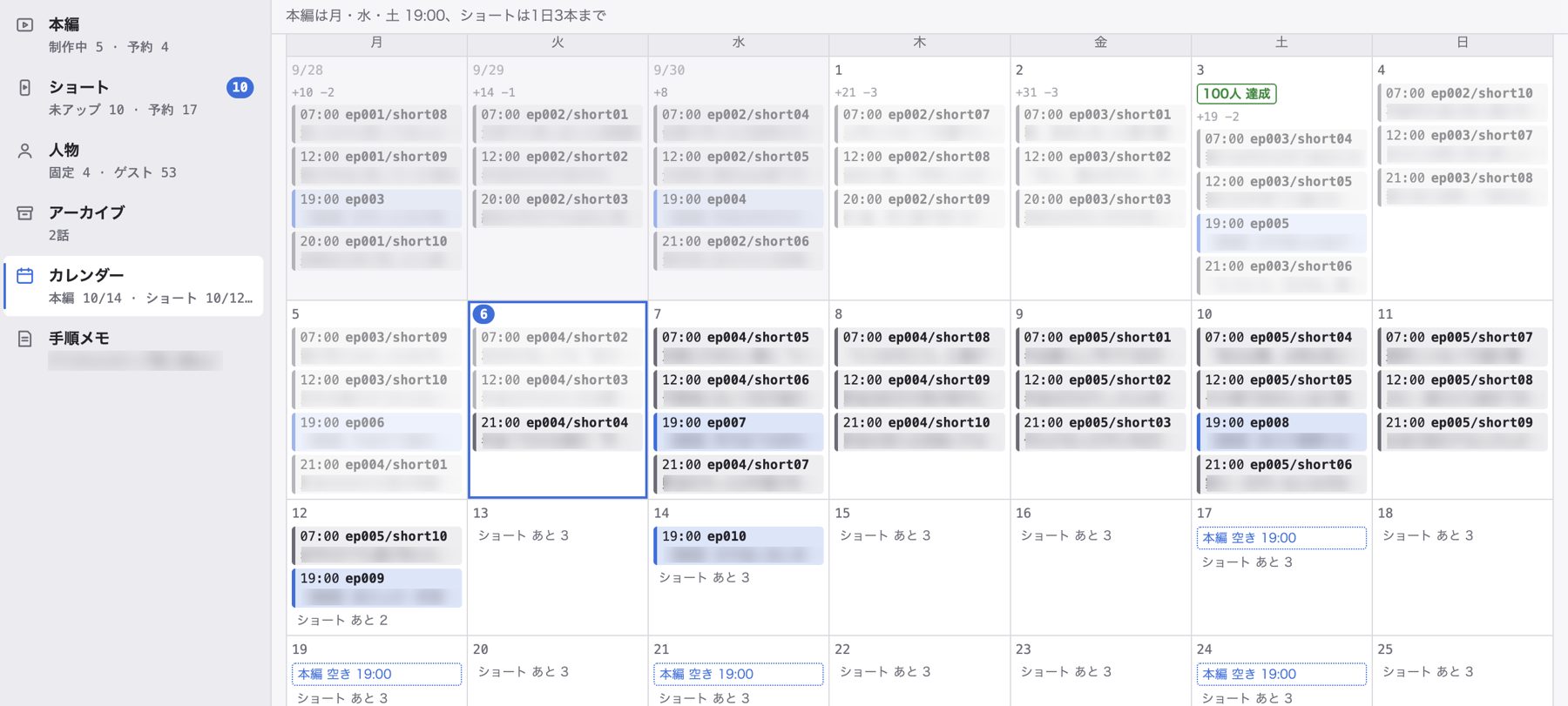
Task: Click the +31 −3 stats on day 2
Action: pyautogui.click(x=1037, y=92)
